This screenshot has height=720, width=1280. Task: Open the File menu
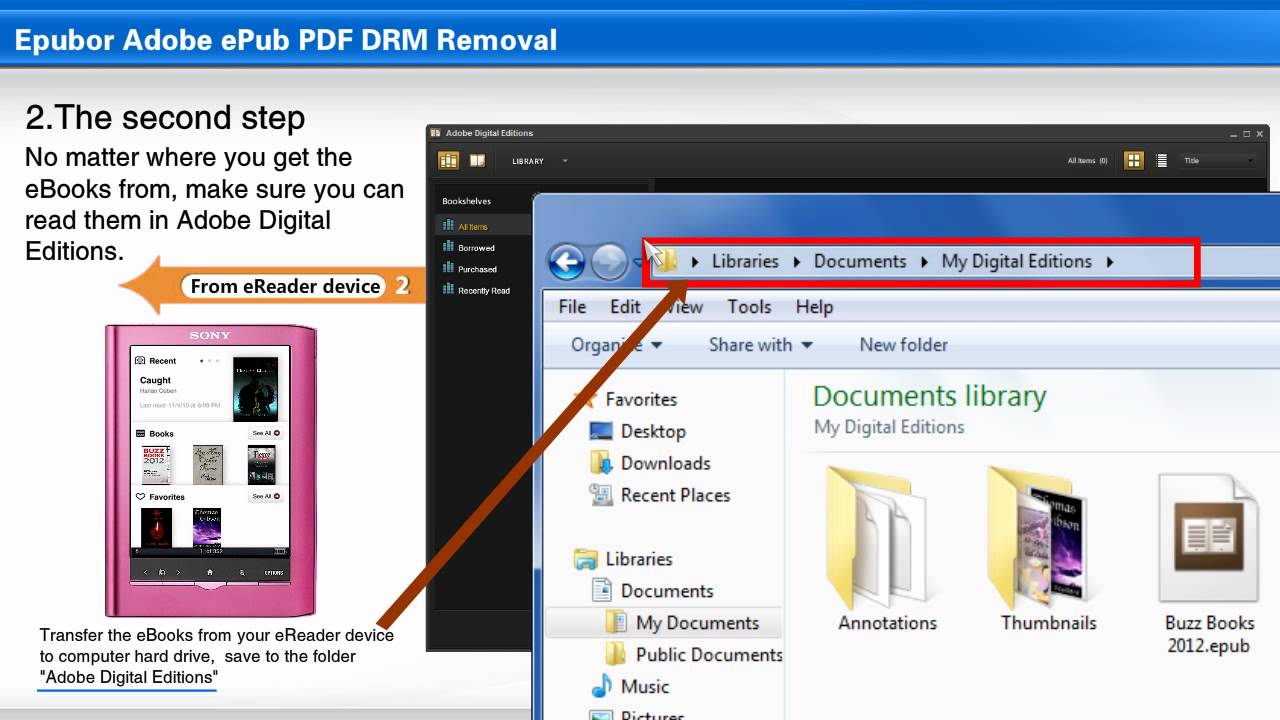click(572, 307)
